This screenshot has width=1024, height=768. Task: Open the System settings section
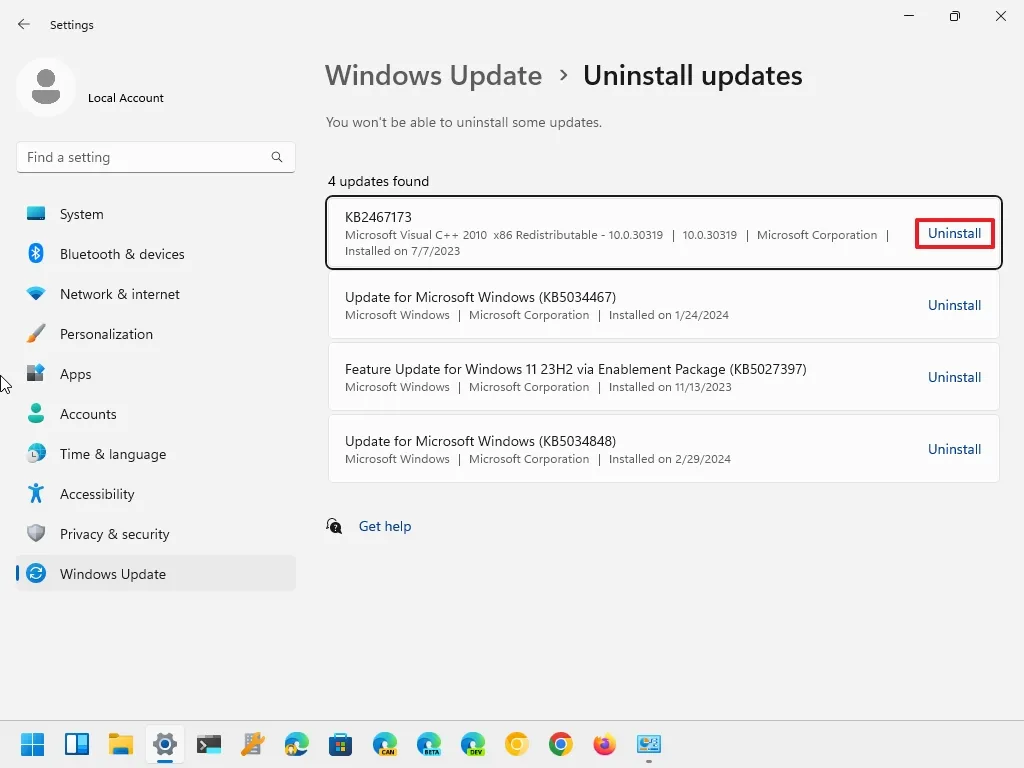81,214
